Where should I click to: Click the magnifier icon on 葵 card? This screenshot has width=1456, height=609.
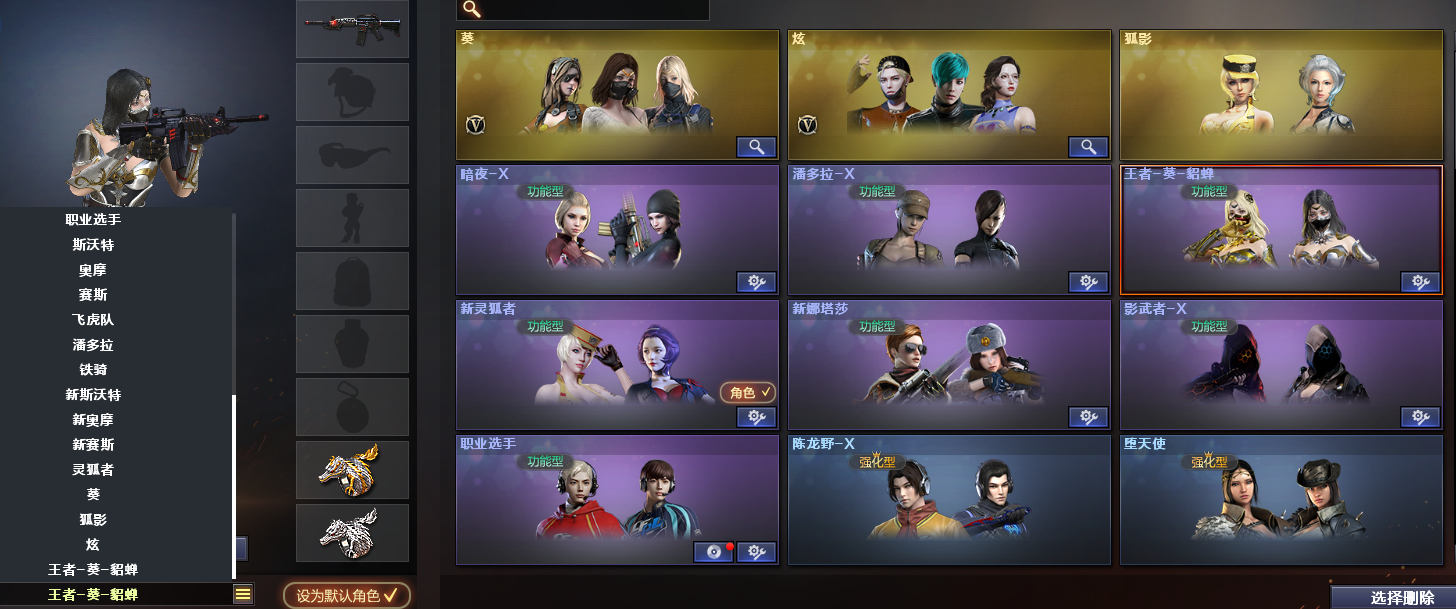click(756, 147)
